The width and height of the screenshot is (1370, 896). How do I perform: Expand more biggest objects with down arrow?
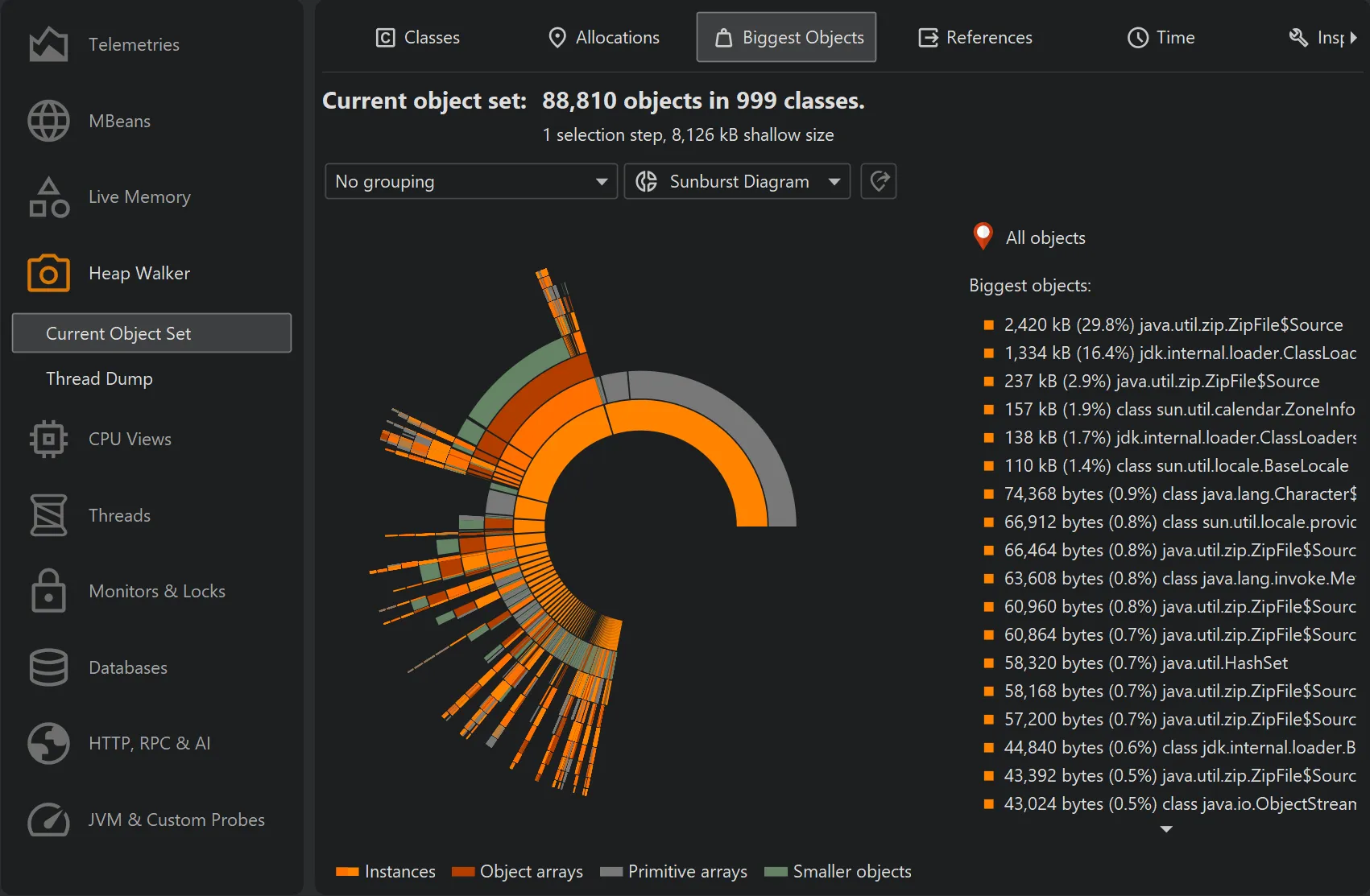[x=1166, y=829]
